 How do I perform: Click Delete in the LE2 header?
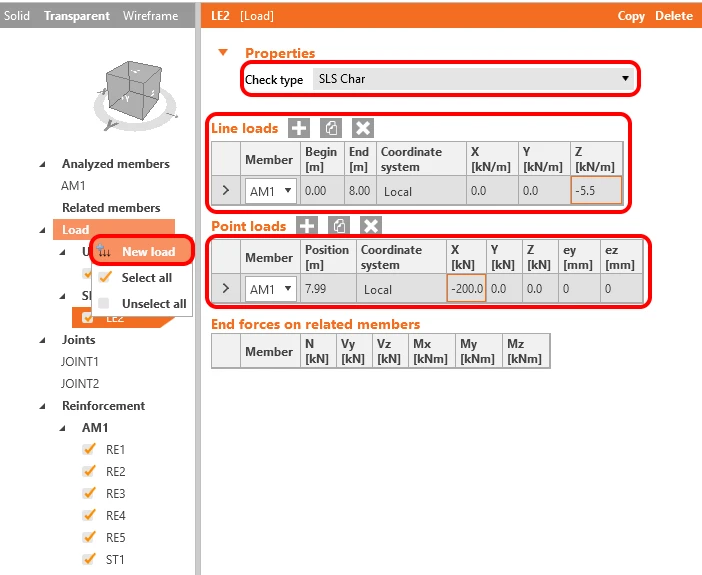click(x=674, y=16)
